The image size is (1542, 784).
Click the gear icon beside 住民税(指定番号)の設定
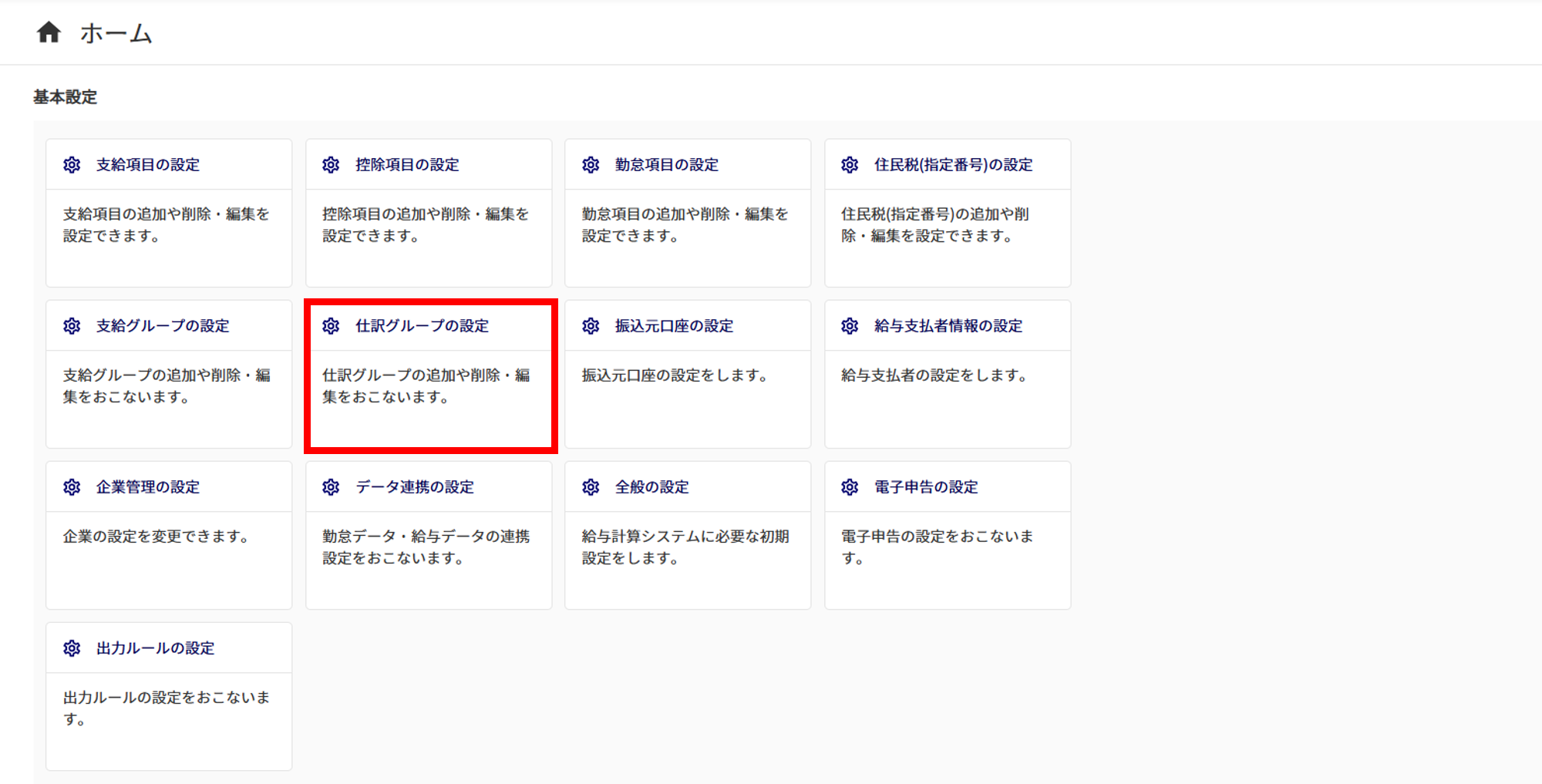pyautogui.click(x=850, y=165)
